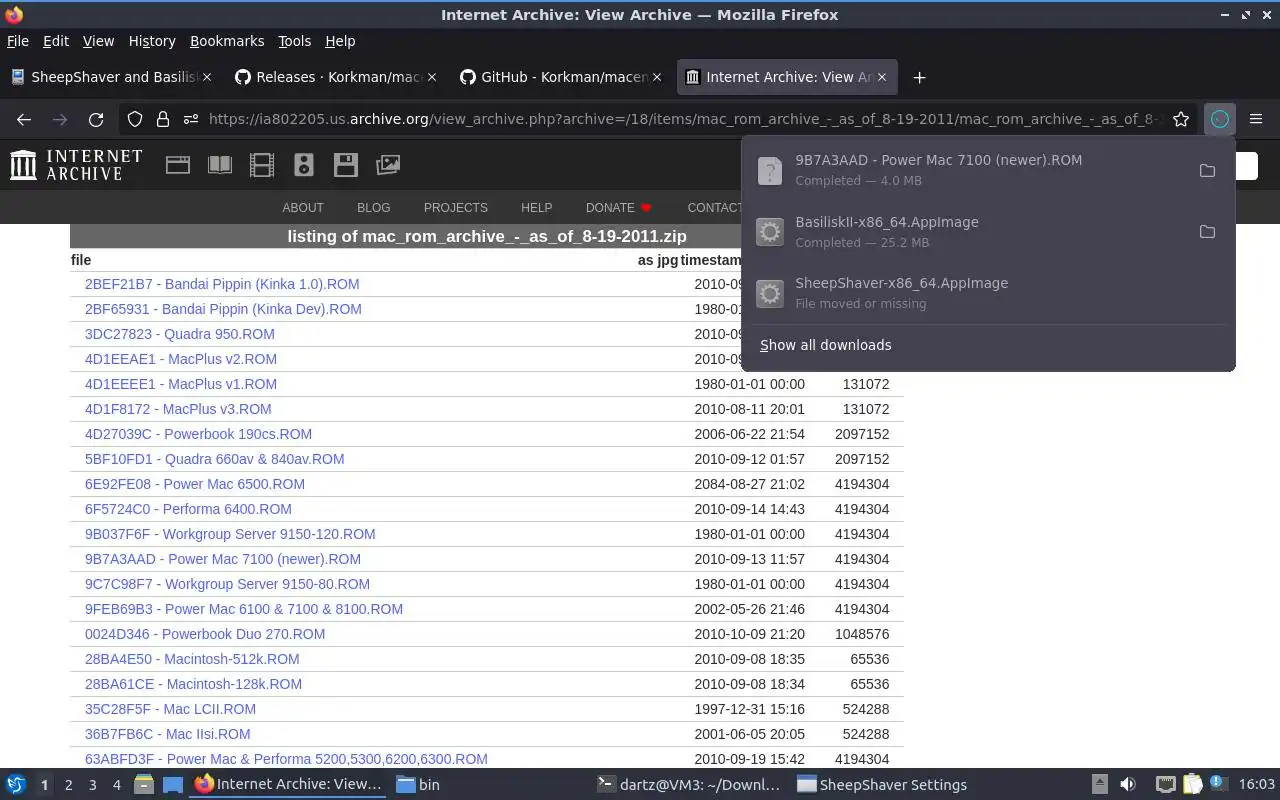Switch to the Releases · Korkman tab
Viewport: 1280px width, 800px height.
point(336,77)
